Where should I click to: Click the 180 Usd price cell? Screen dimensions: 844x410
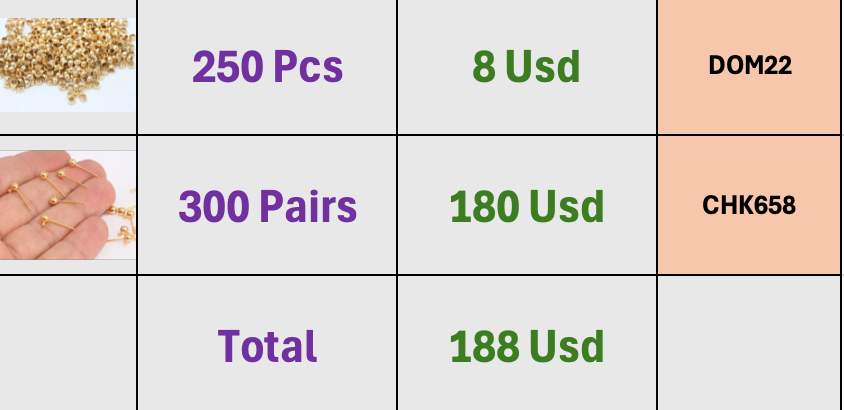[x=526, y=205]
